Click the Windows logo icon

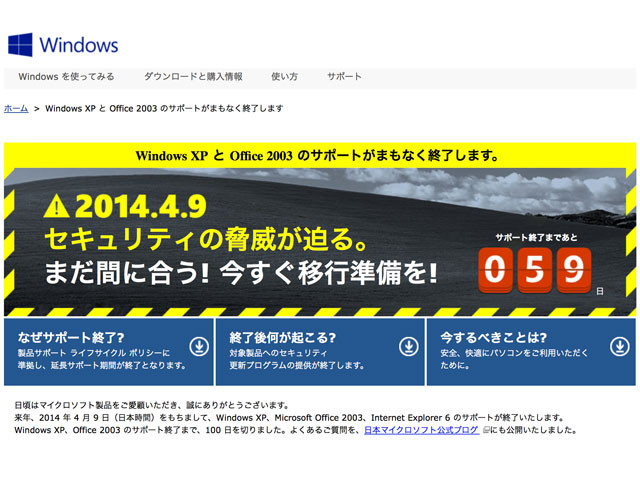(20, 44)
